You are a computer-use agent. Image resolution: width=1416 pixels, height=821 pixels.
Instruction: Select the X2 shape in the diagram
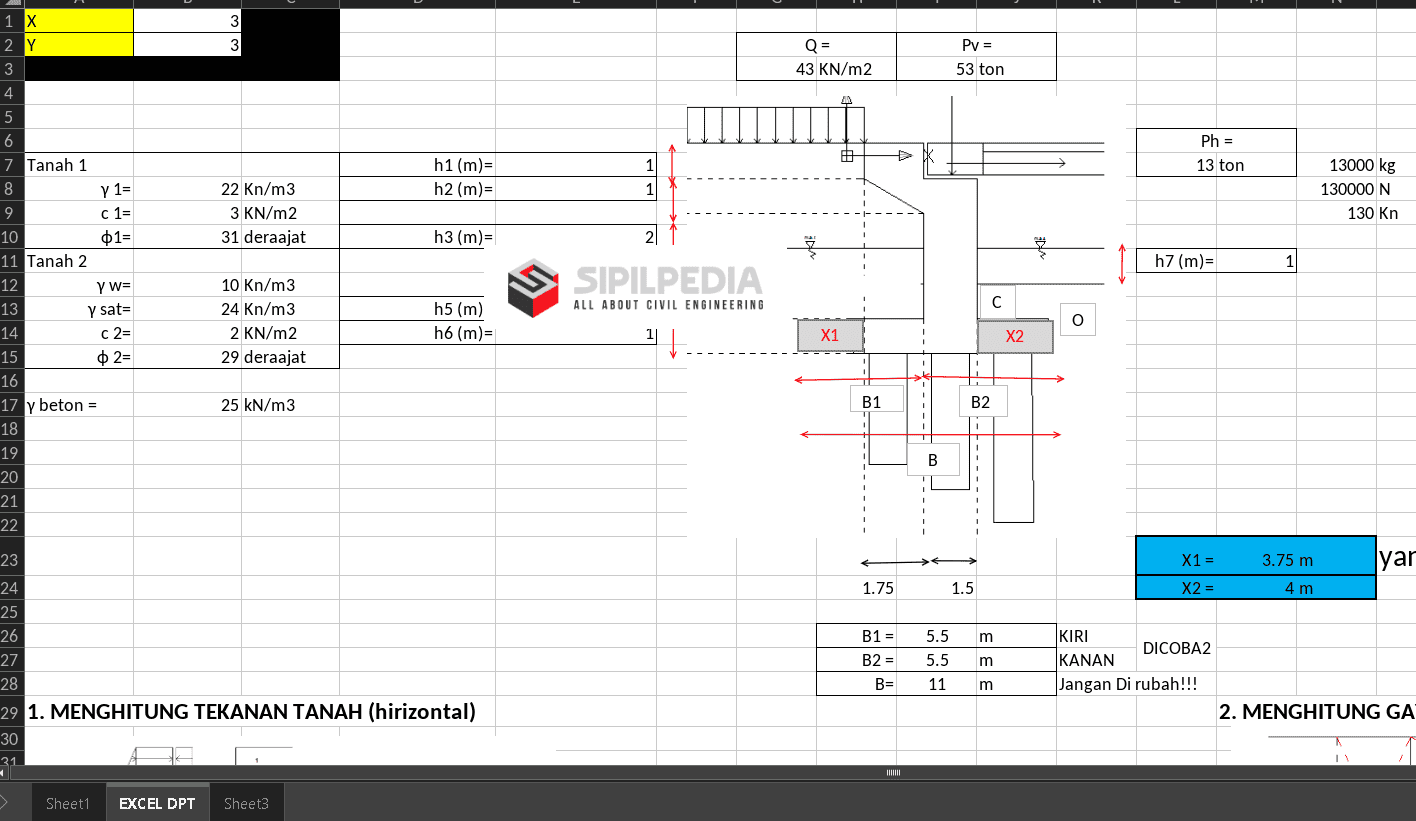[1015, 337]
